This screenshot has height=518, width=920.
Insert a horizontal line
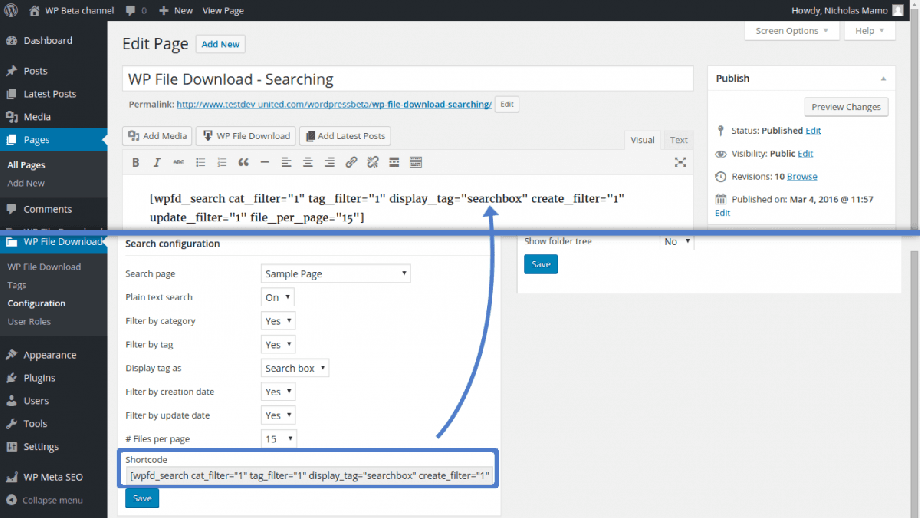pos(265,162)
